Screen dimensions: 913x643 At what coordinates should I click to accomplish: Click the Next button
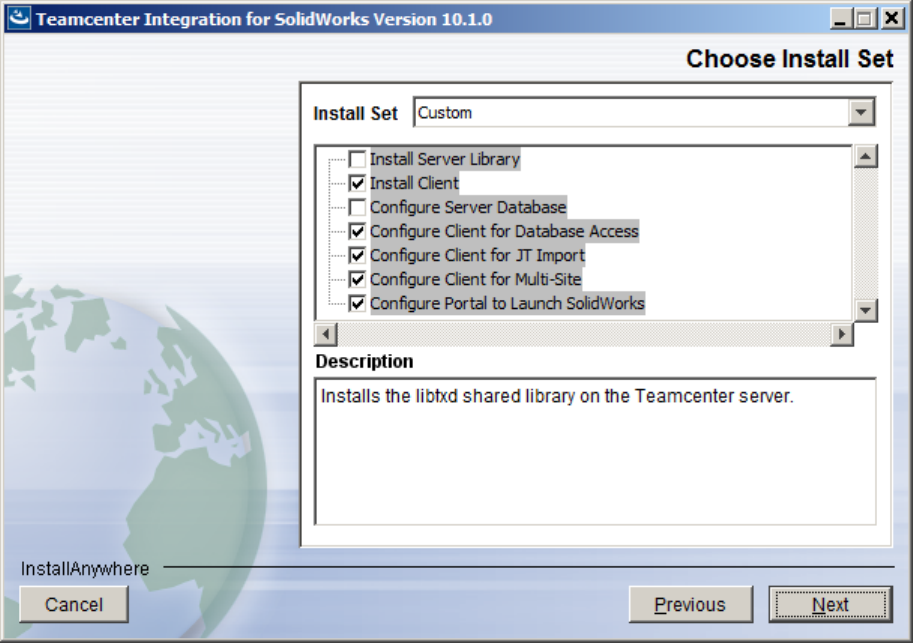[x=830, y=605]
